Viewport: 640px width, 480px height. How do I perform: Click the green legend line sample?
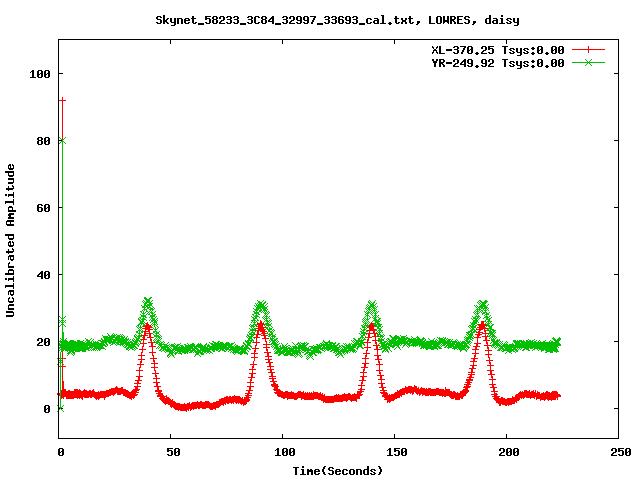click(588, 62)
